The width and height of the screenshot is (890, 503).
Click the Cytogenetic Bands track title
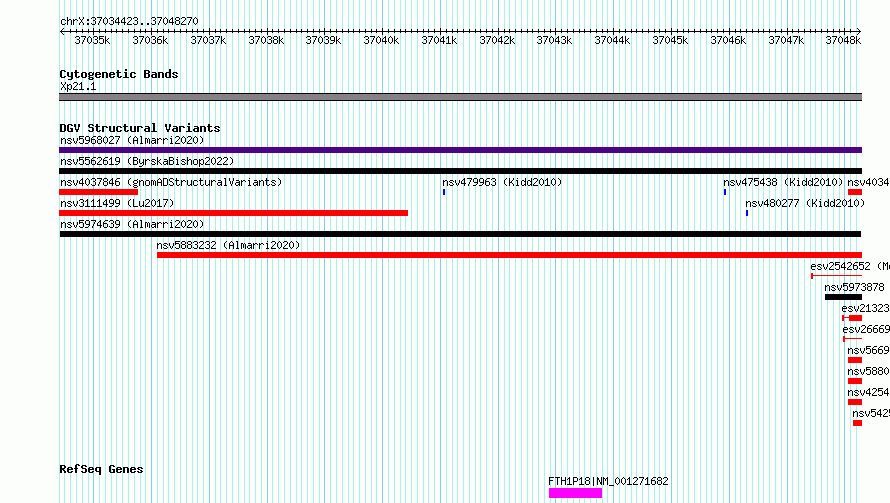(119, 74)
